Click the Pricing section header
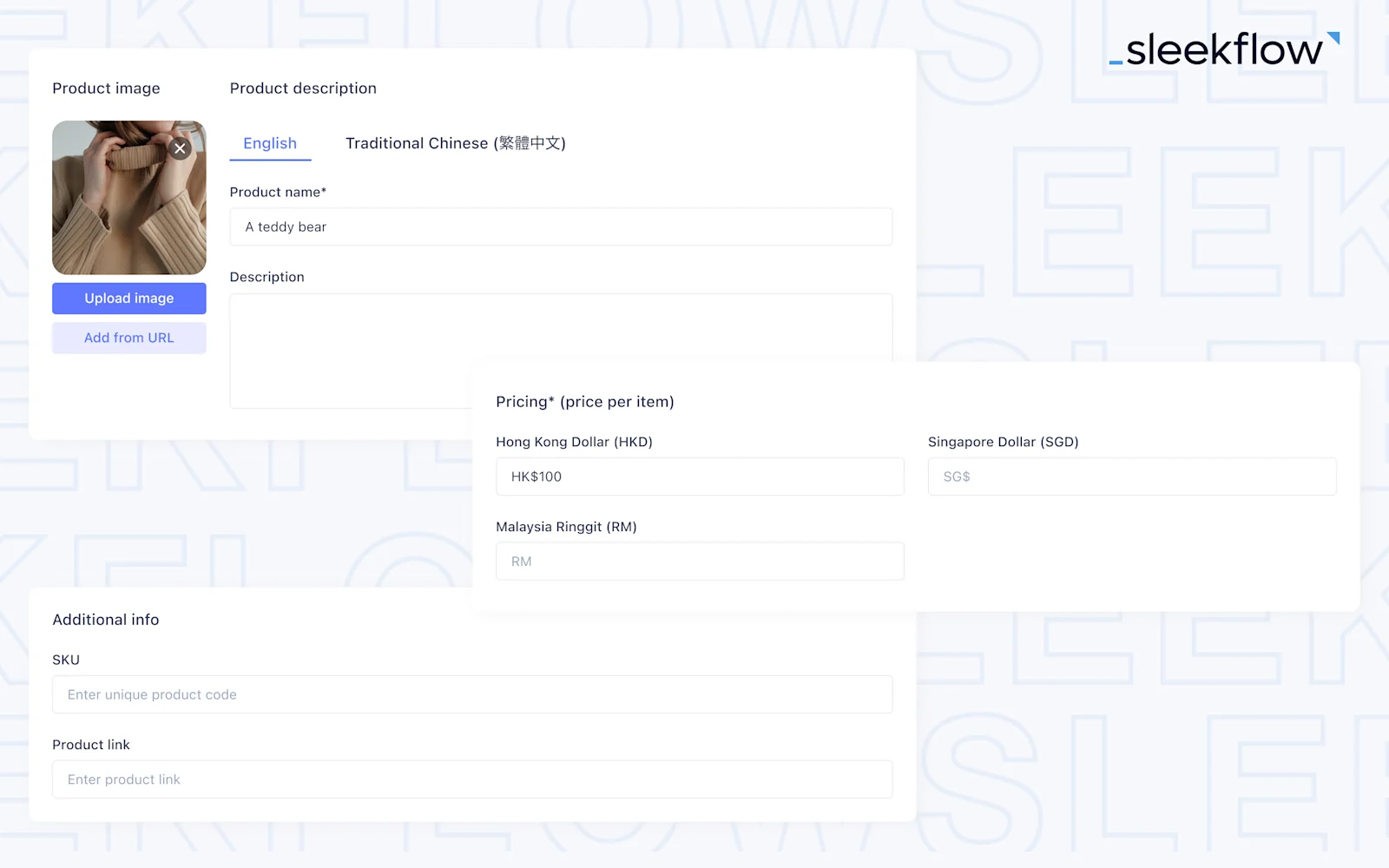Image resolution: width=1389 pixels, height=868 pixels. click(585, 401)
